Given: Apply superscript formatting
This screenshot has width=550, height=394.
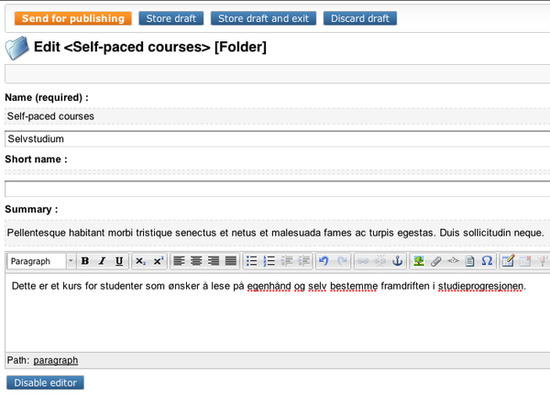Looking at the screenshot, I should pyautogui.click(x=158, y=261).
